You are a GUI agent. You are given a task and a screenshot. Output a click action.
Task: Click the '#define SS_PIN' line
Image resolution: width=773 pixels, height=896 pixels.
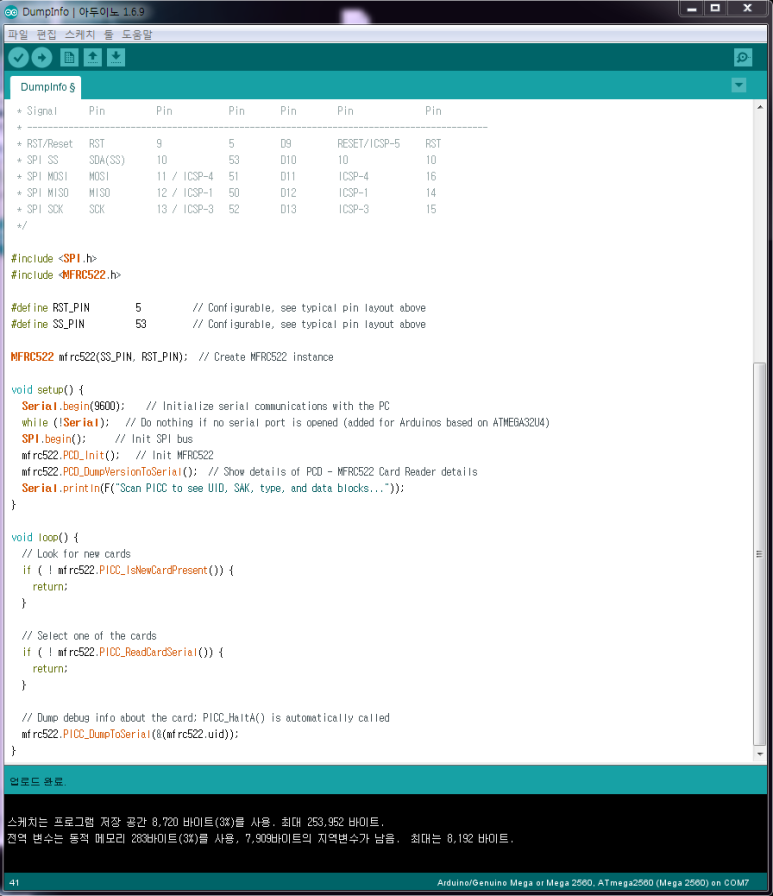tap(218, 324)
